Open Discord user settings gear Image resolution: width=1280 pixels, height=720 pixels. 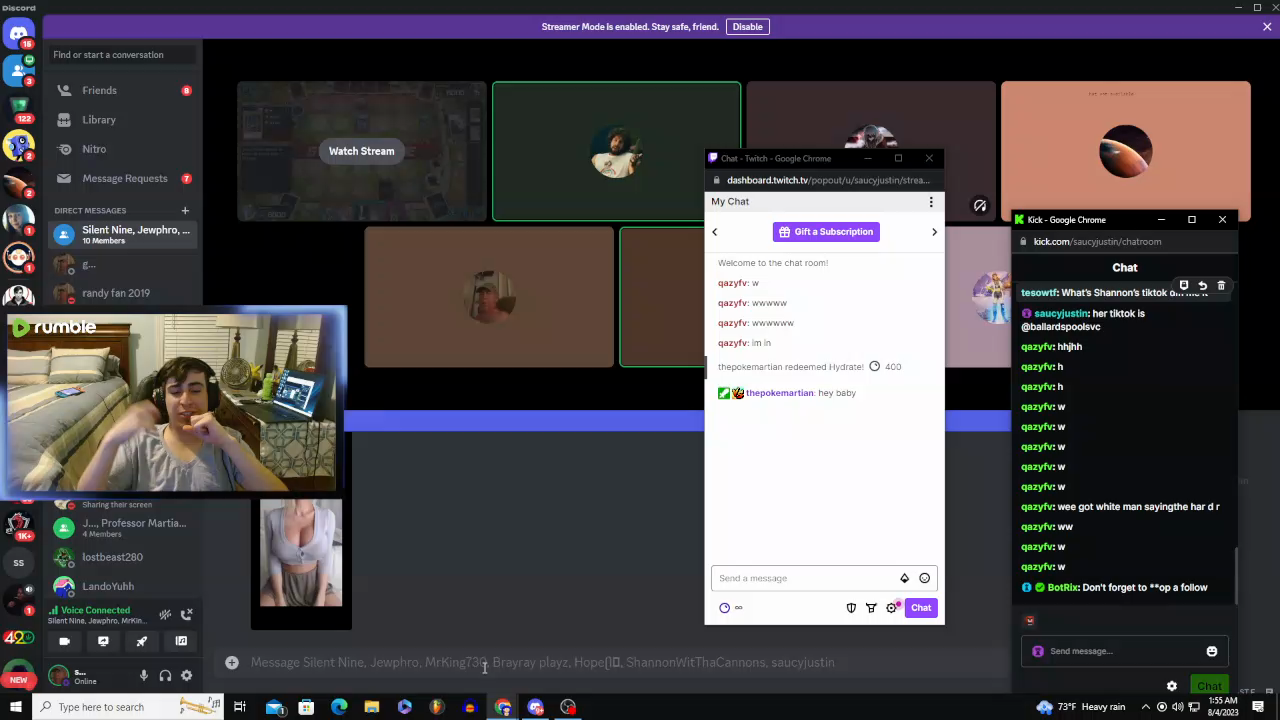point(186,676)
